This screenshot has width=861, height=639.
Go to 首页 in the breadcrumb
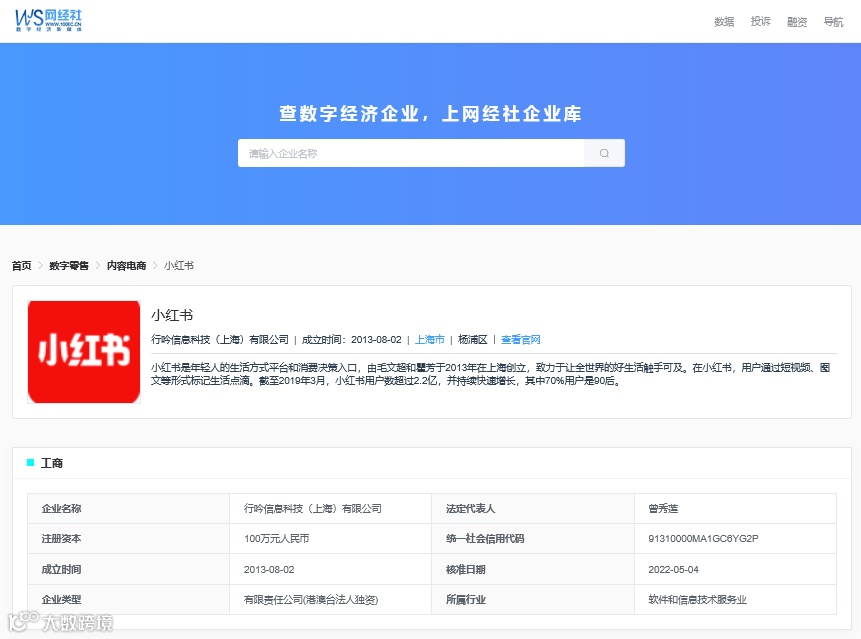[21, 266]
